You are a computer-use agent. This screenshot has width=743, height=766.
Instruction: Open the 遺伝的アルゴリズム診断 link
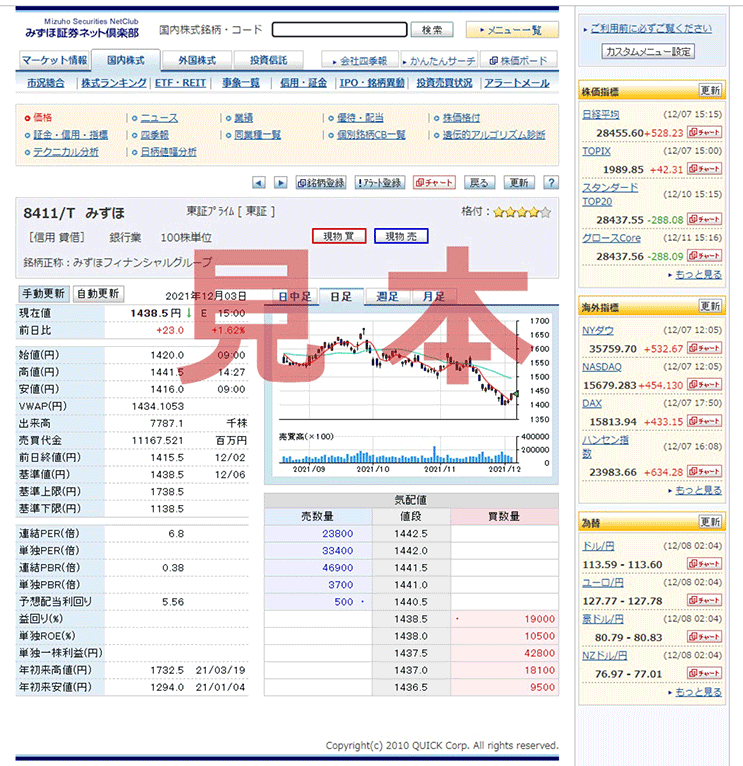[494, 135]
